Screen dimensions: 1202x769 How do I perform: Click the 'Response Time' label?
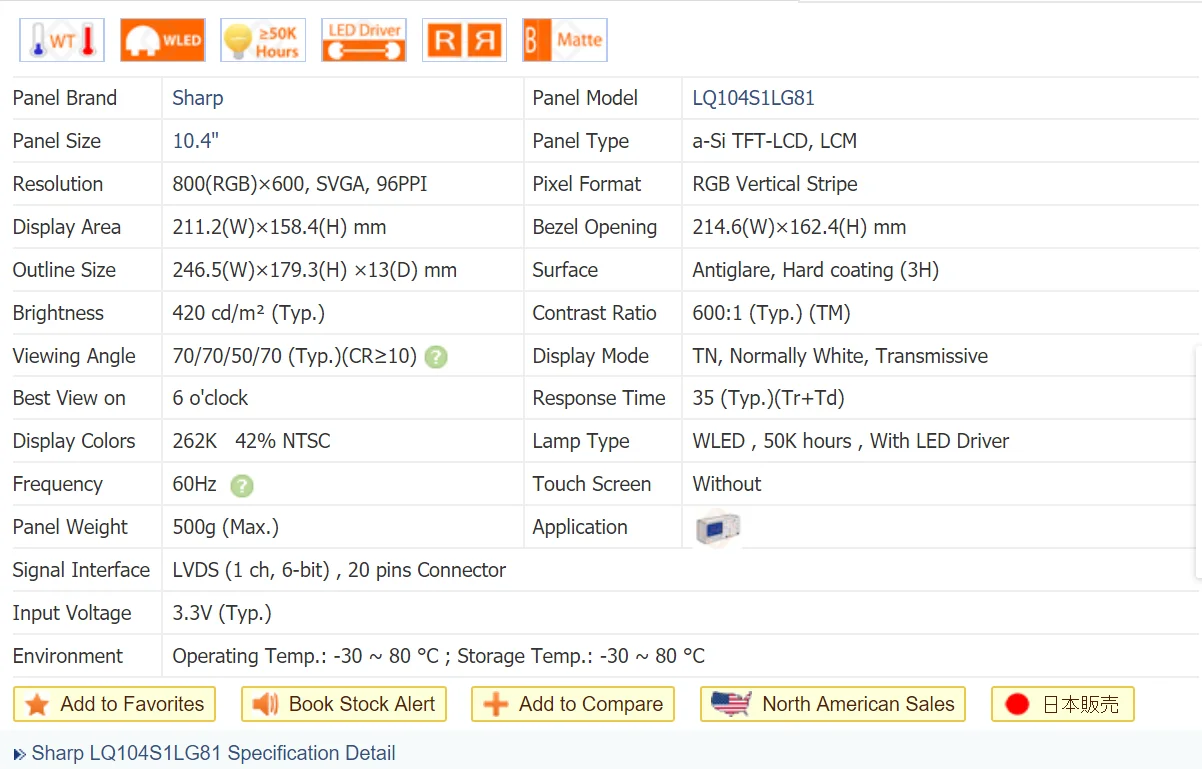(x=599, y=398)
